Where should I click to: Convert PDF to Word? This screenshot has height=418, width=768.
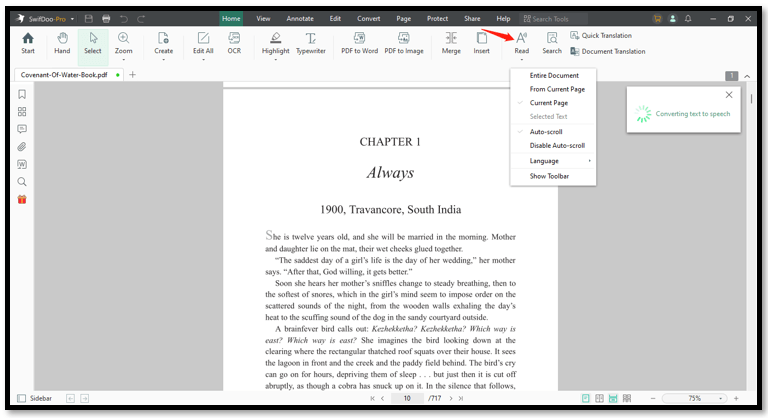(360, 43)
